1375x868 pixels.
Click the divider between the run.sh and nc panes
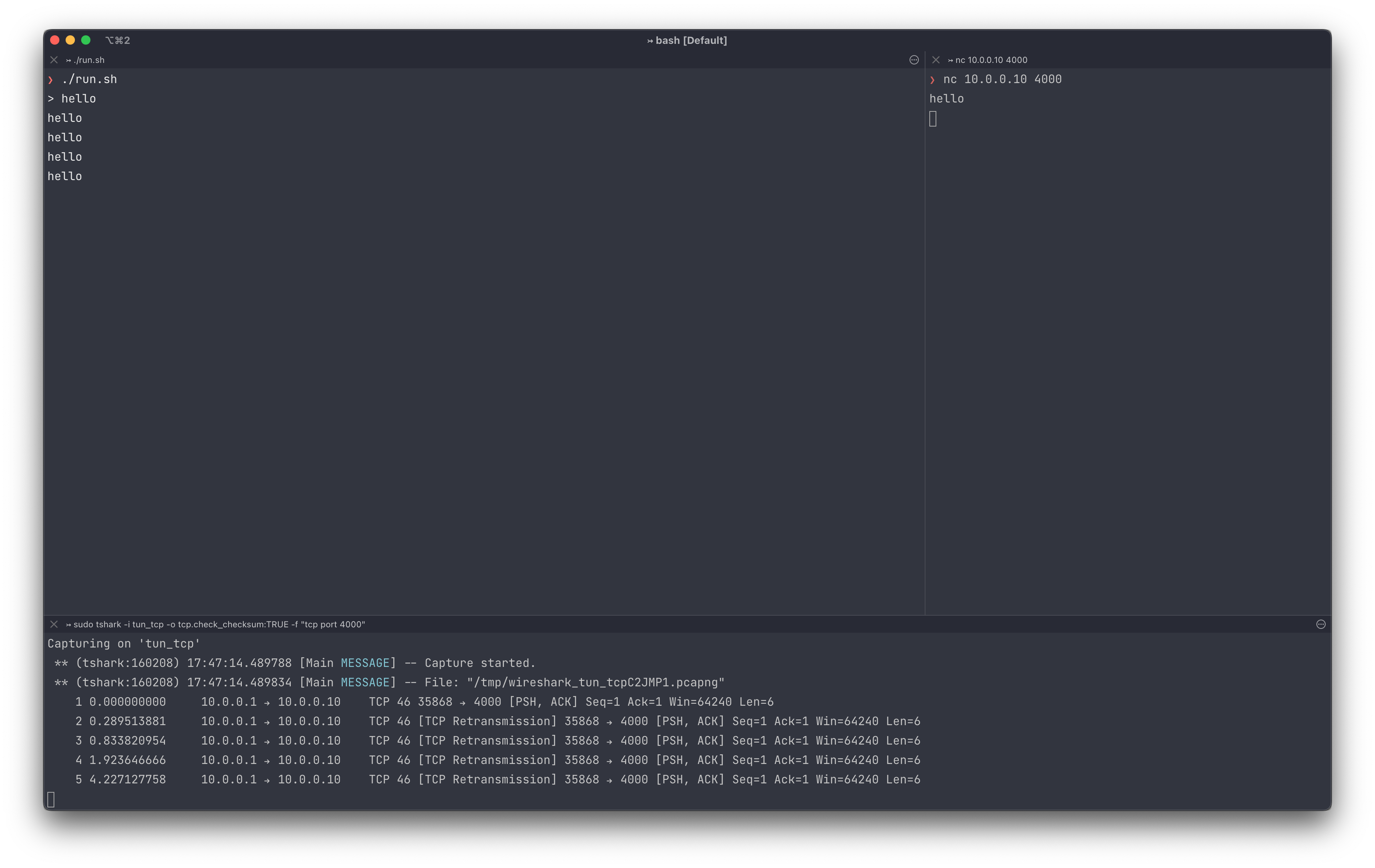925,343
